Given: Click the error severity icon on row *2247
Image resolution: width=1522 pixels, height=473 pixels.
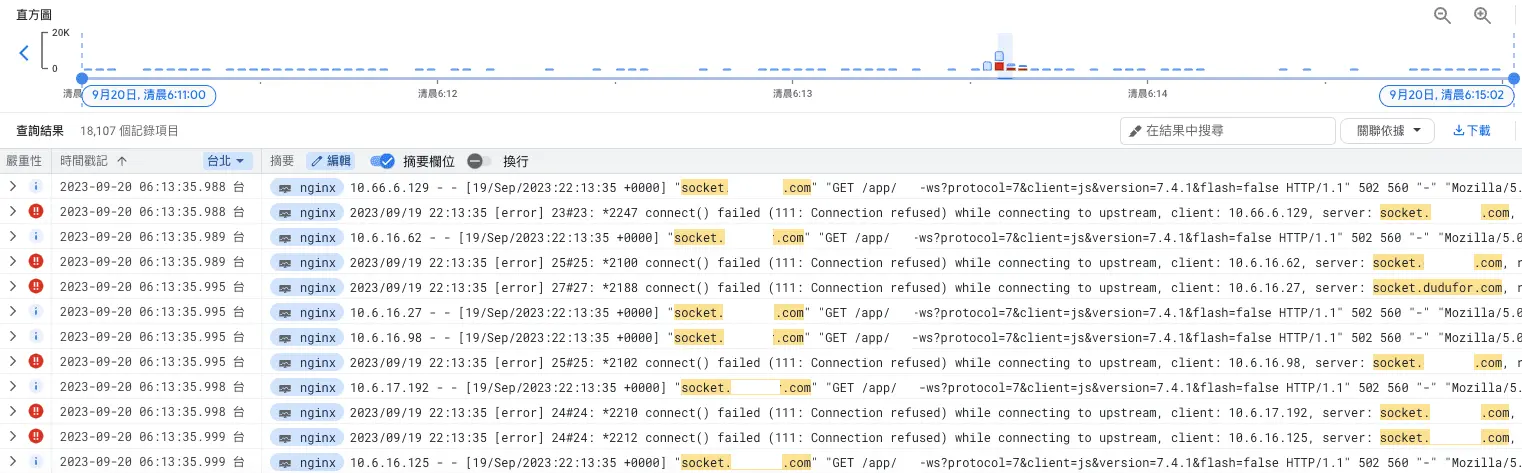Looking at the screenshot, I should 36,212.
